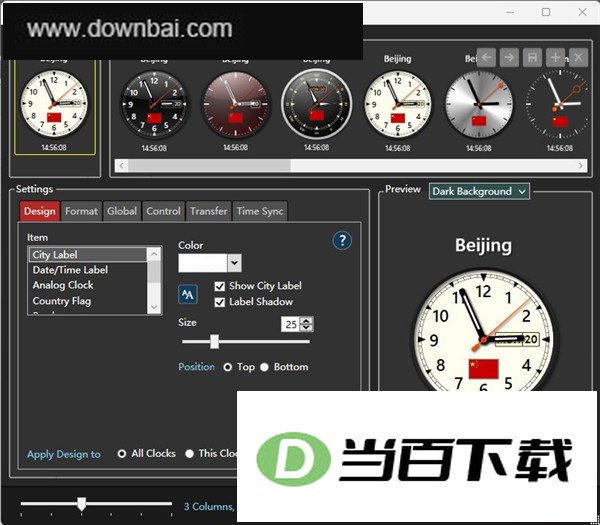Image resolution: width=600 pixels, height=525 pixels.
Task: Toggle Show City Label checkbox
Action: point(220,286)
